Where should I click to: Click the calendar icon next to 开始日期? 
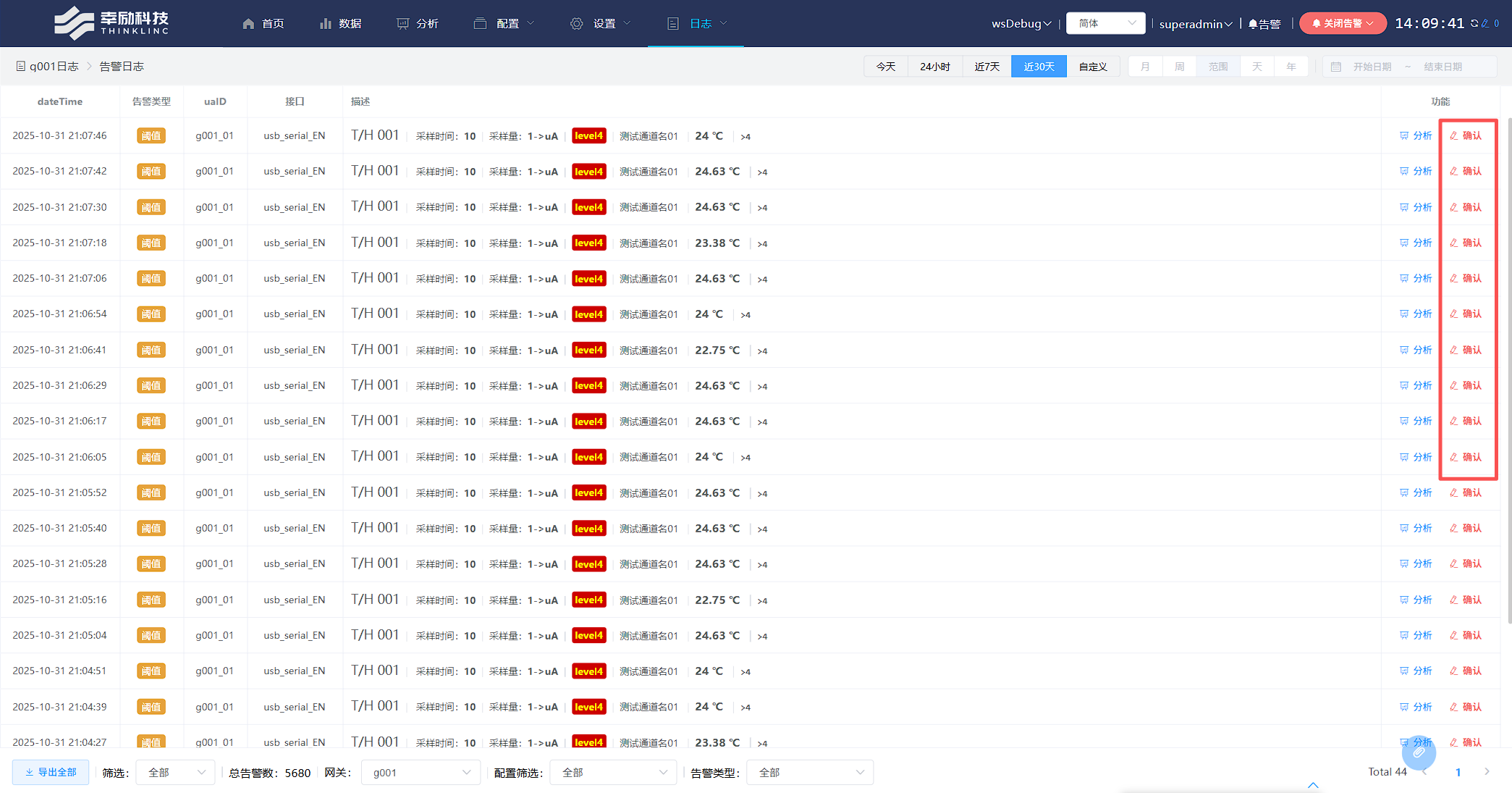[x=1335, y=66]
